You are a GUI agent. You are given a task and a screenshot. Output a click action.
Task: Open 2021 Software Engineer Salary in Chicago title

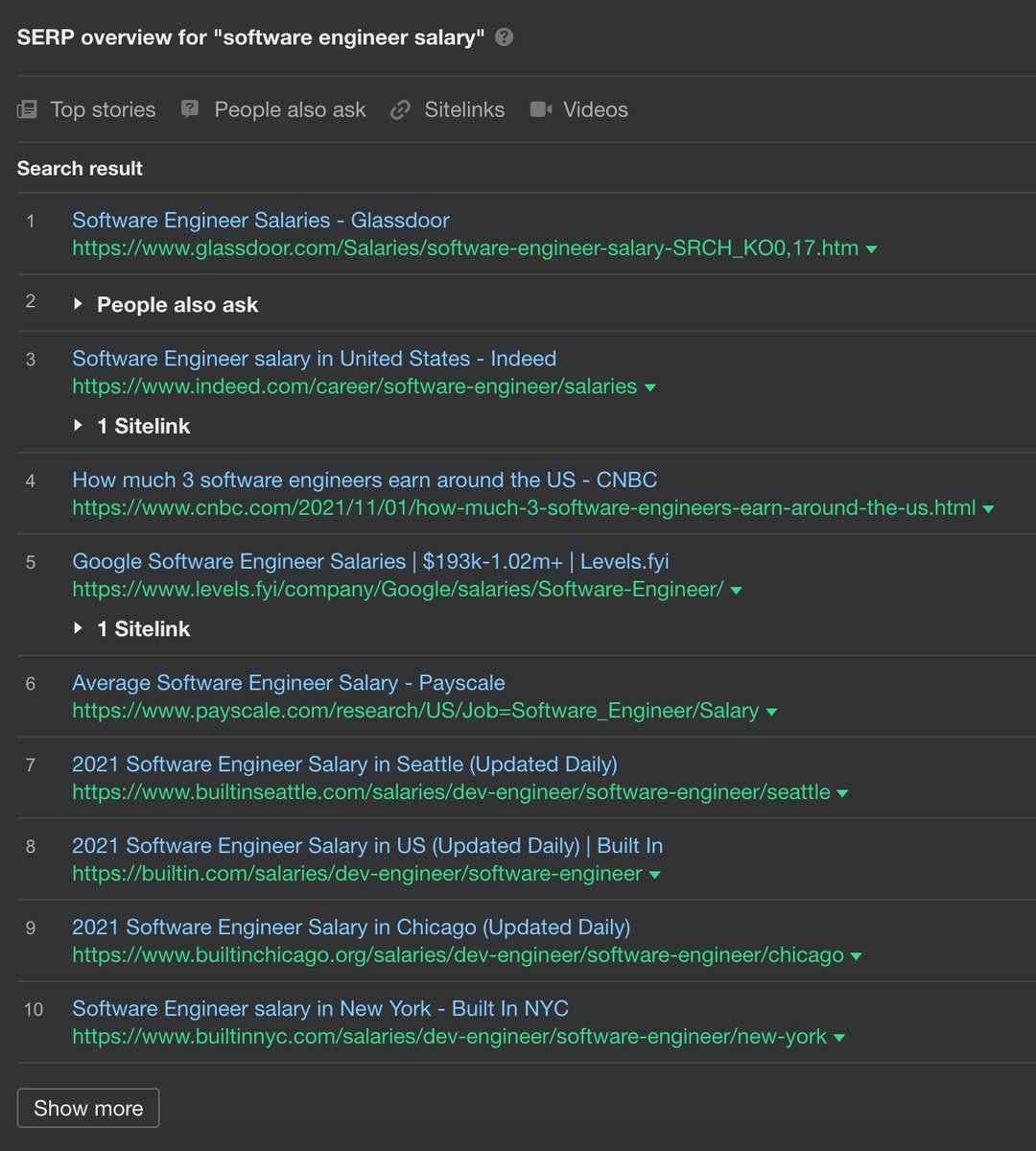351,928
